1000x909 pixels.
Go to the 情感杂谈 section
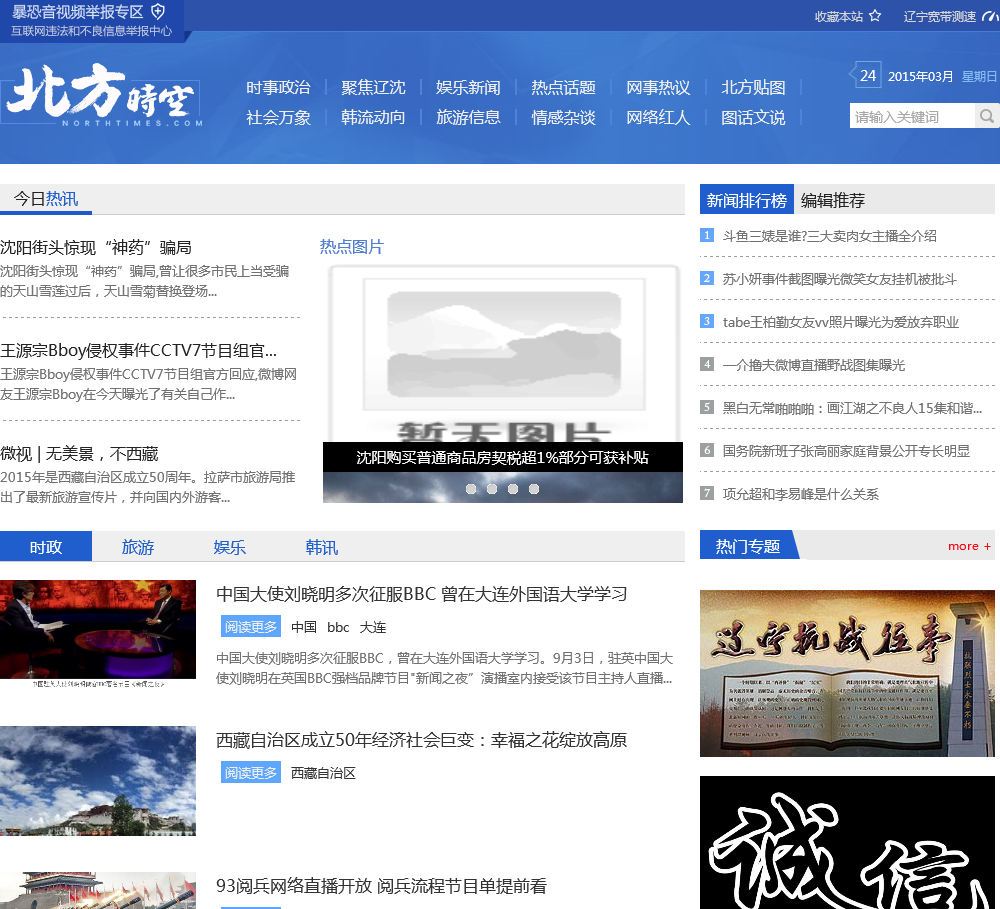click(x=563, y=117)
